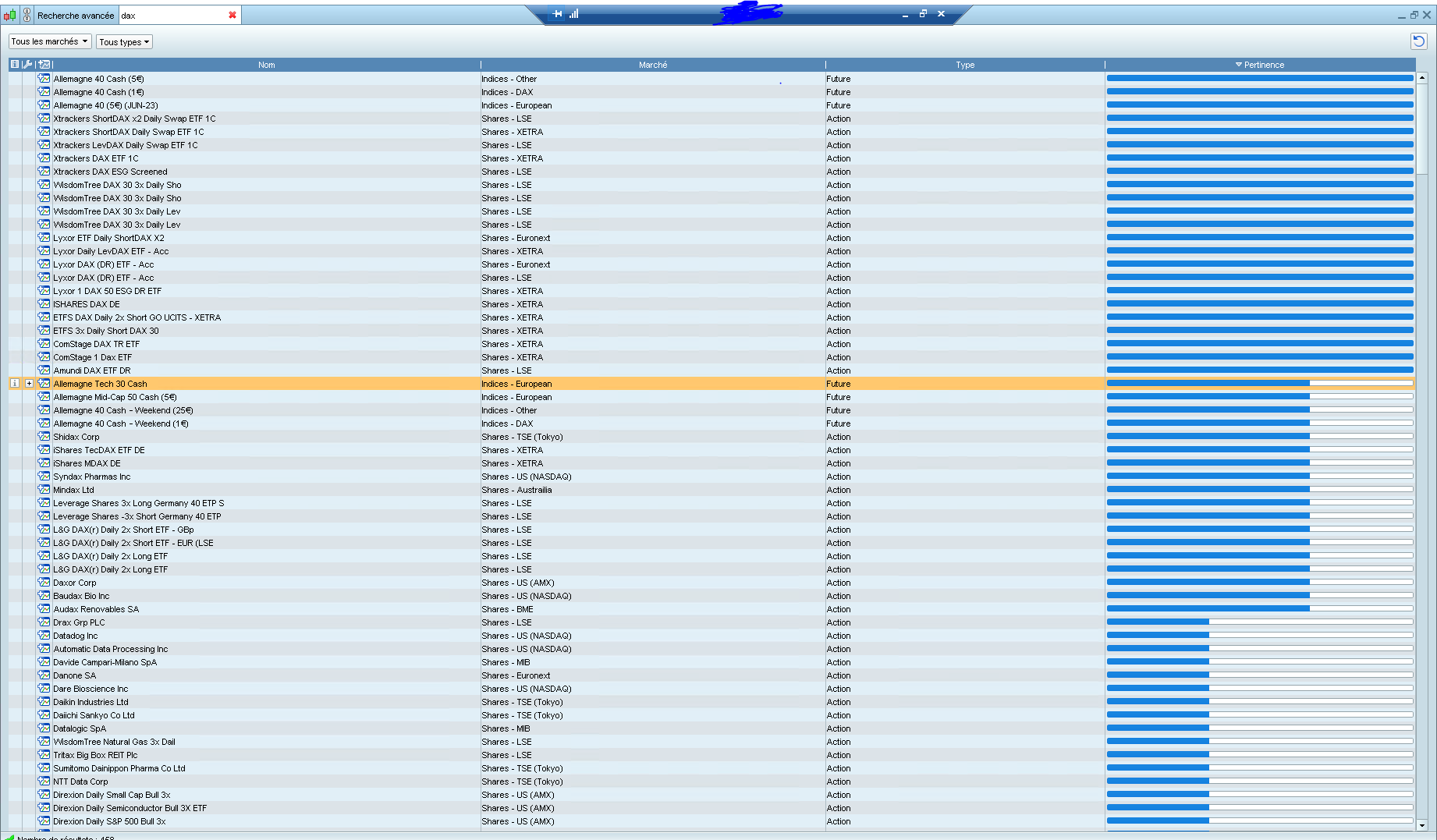This screenshot has width=1437, height=840.
Task: Click the signal bars icon in center toolbar
Action: point(574,14)
